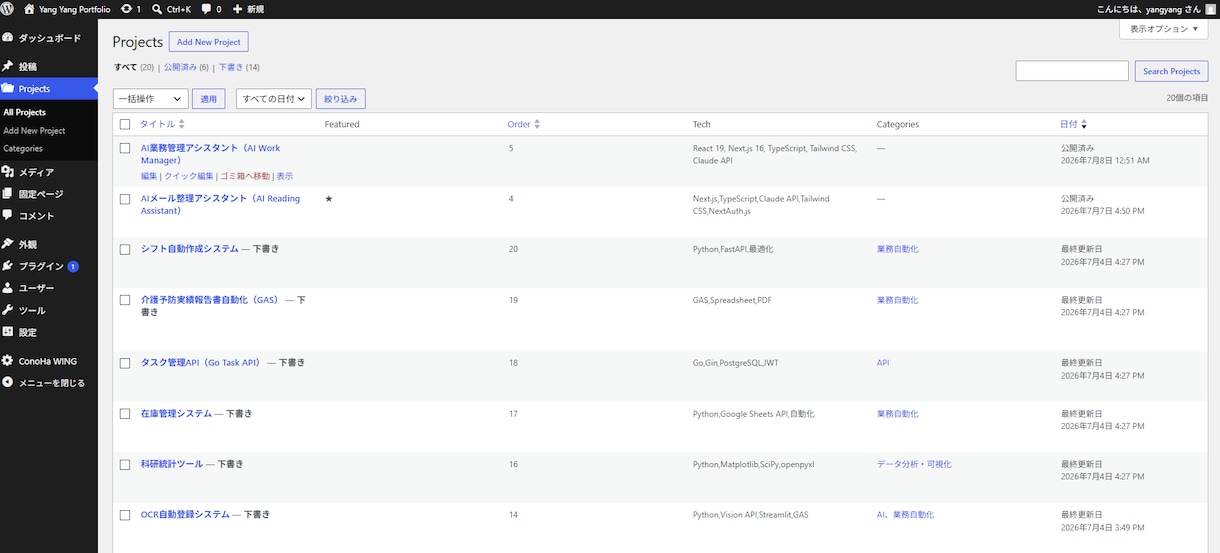Click the 業務自動化 category for 在庫管理システム row
Viewport: 1220px width, 553px height.
pyautogui.click(x=897, y=413)
